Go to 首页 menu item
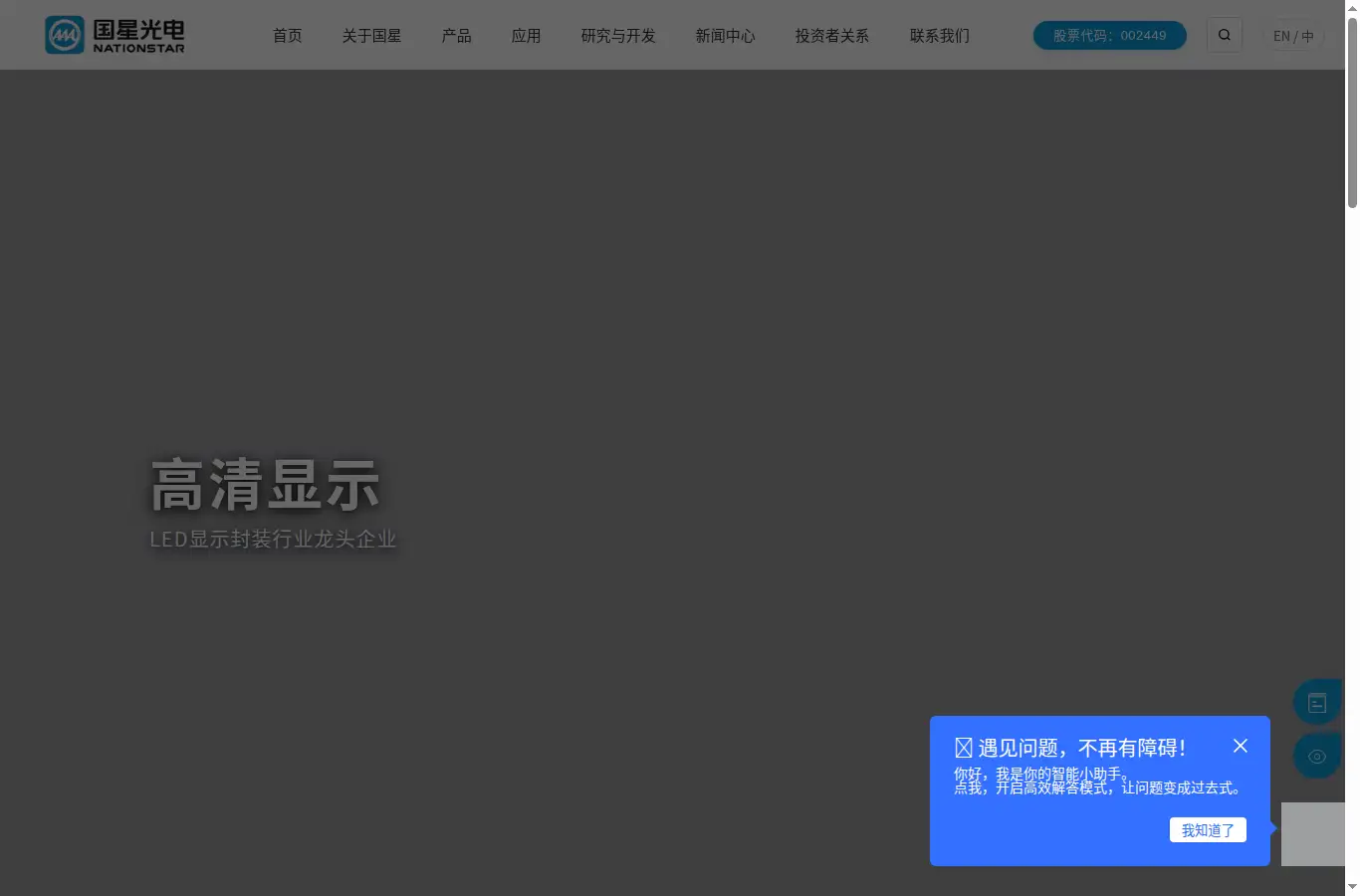Viewport: 1360px width, 896px height. [288, 36]
